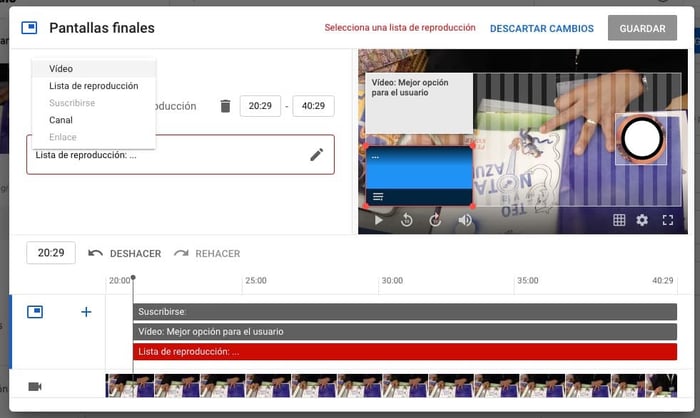Select Canal from the dropdown list
The image size is (700, 418).
(61, 120)
